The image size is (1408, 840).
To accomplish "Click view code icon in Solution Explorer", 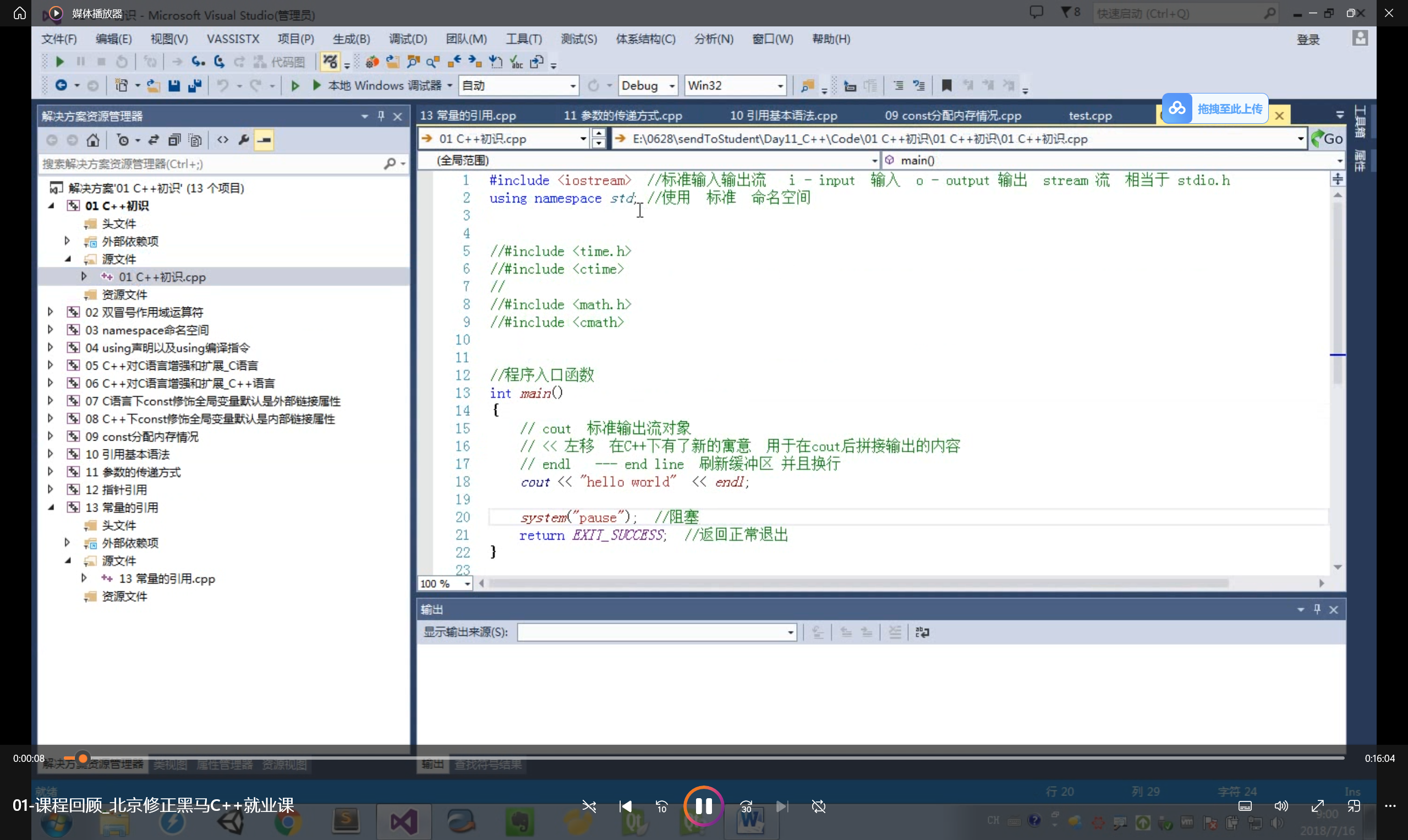I will click(x=222, y=140).
